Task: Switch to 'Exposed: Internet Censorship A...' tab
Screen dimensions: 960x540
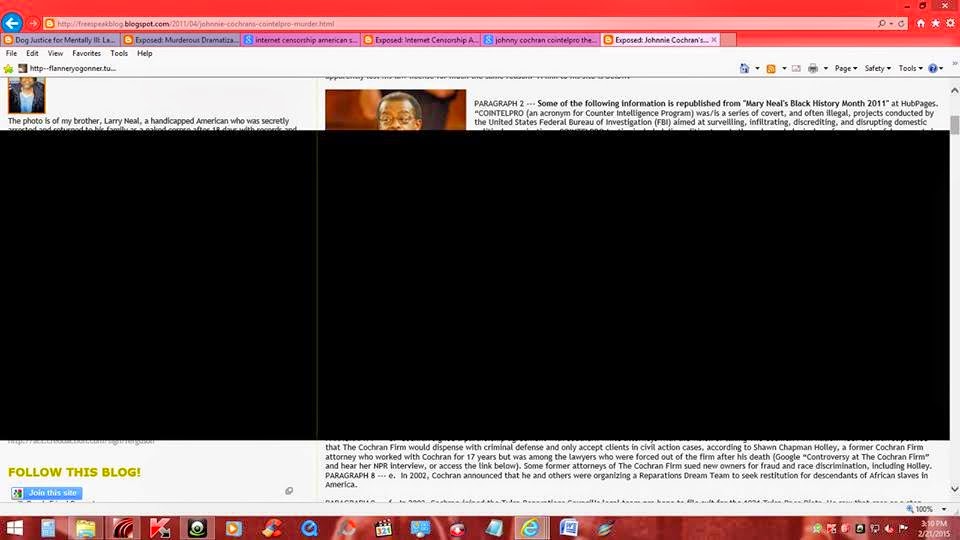Action: (421, 40)
